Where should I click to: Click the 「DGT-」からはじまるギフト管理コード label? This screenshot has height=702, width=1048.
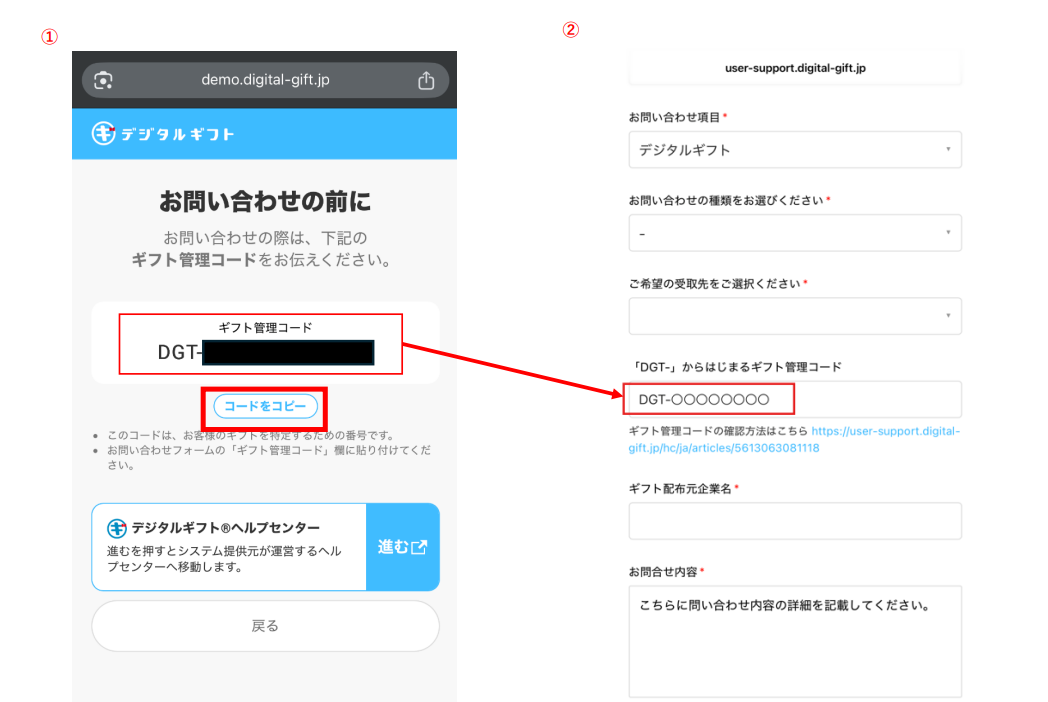(x=735, y=366)
